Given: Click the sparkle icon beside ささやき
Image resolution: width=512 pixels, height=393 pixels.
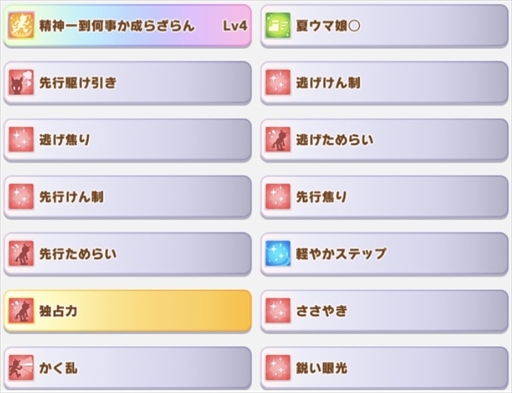Looking at the screenshot, I should pyautogui.click(x=278, y=311).
